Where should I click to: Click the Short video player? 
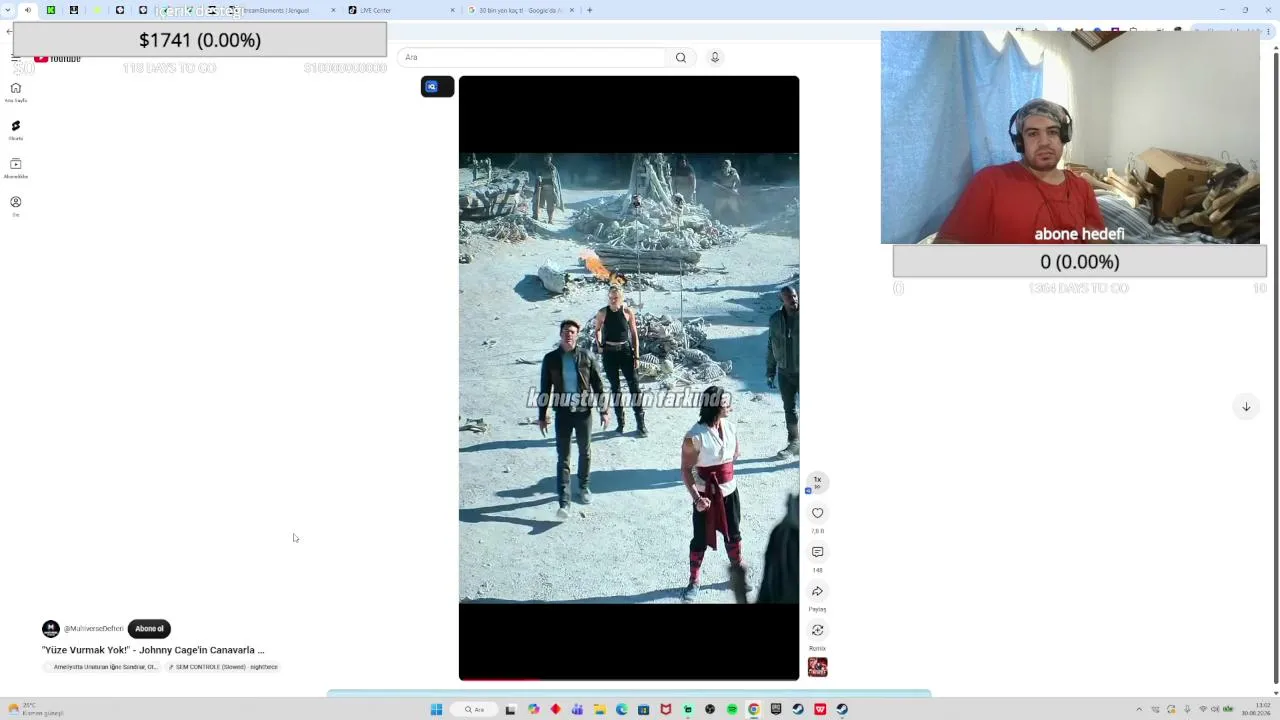(x=629, y=378)
